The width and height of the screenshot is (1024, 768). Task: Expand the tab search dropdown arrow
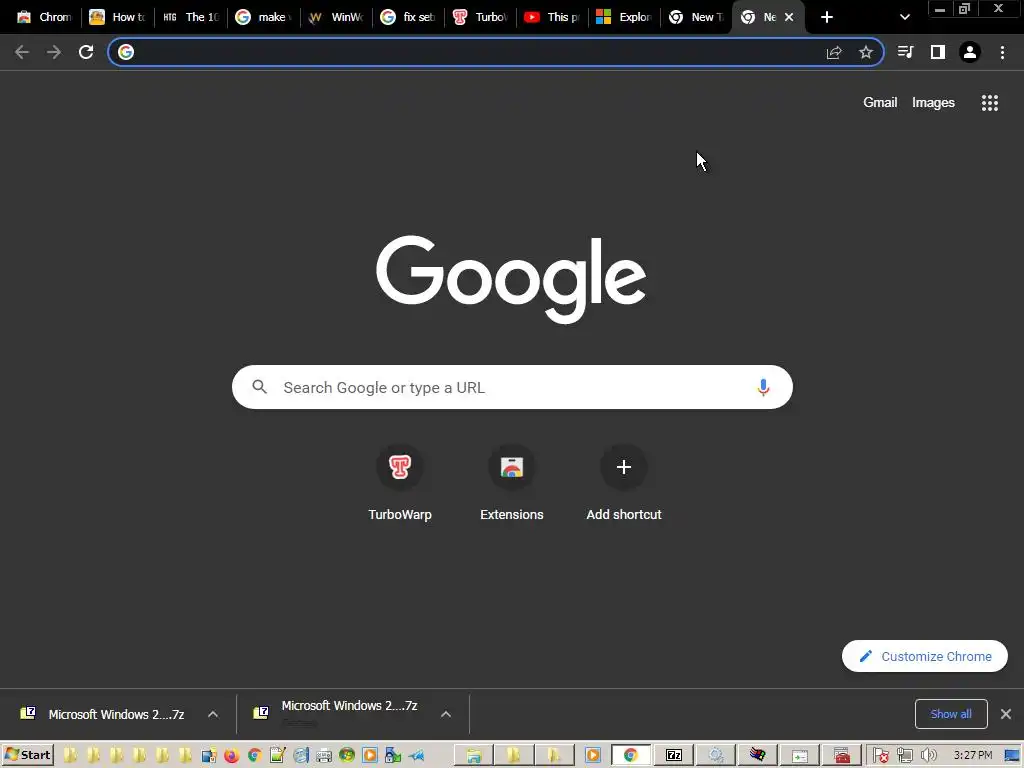point(904,17)
